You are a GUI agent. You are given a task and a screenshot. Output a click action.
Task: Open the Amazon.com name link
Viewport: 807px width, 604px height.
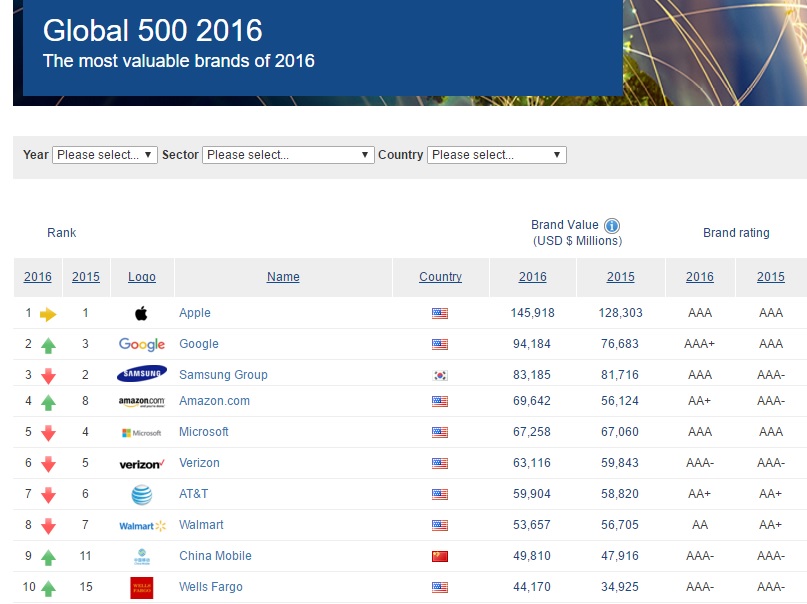click(x=214, y=401)
